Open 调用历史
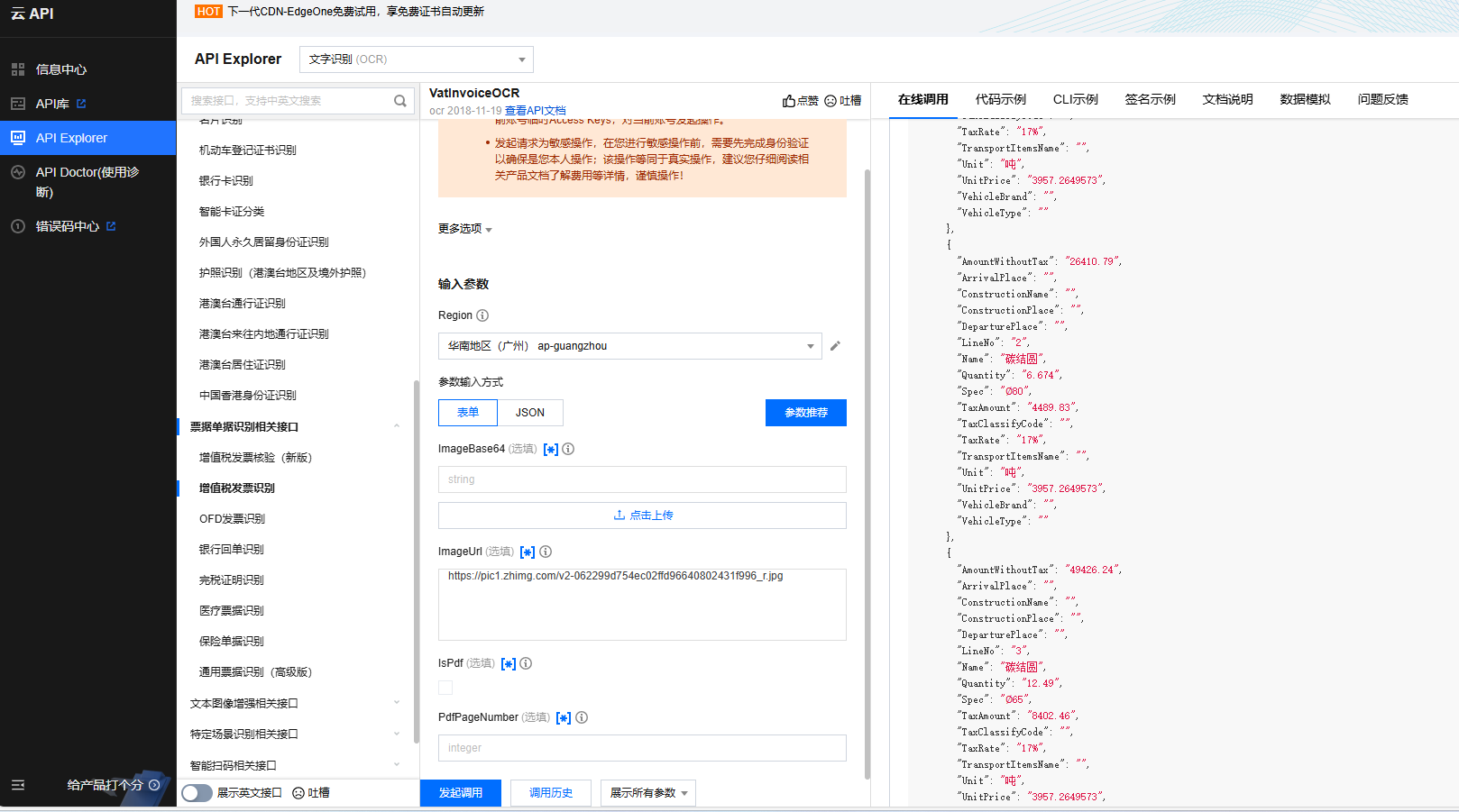Image resolution: width=1459 pixels, height=812 pixels. click(x=551, y=793)
